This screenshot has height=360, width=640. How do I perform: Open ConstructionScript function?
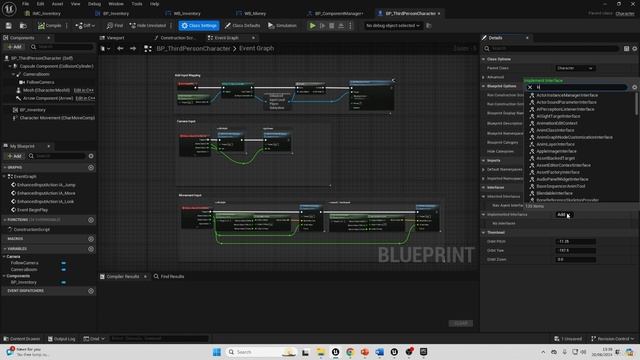click(x=32, y=229)
